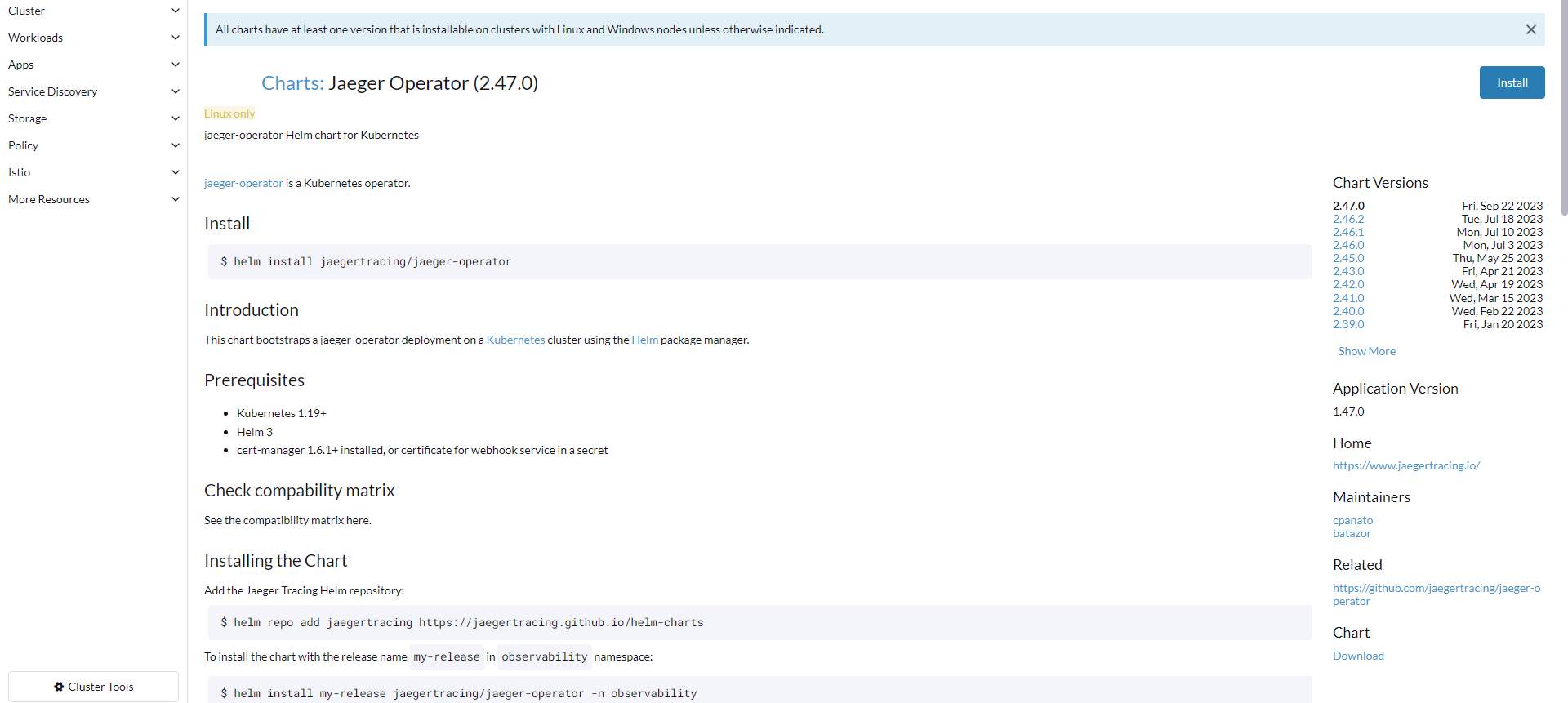Select chart version 2.43.0
The height and width of the screenshot is (703, 1568).
point(1348,271)
